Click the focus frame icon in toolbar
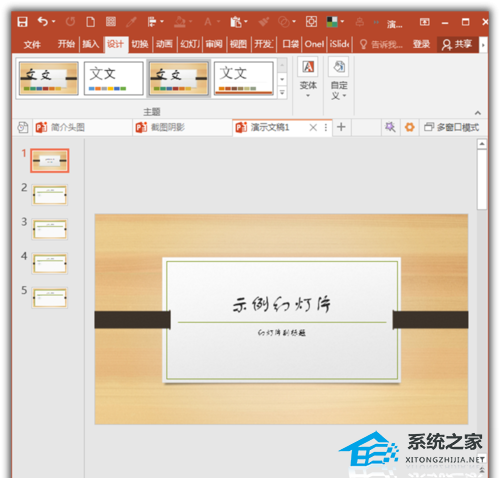500x478 pixels. click(311, 22)
